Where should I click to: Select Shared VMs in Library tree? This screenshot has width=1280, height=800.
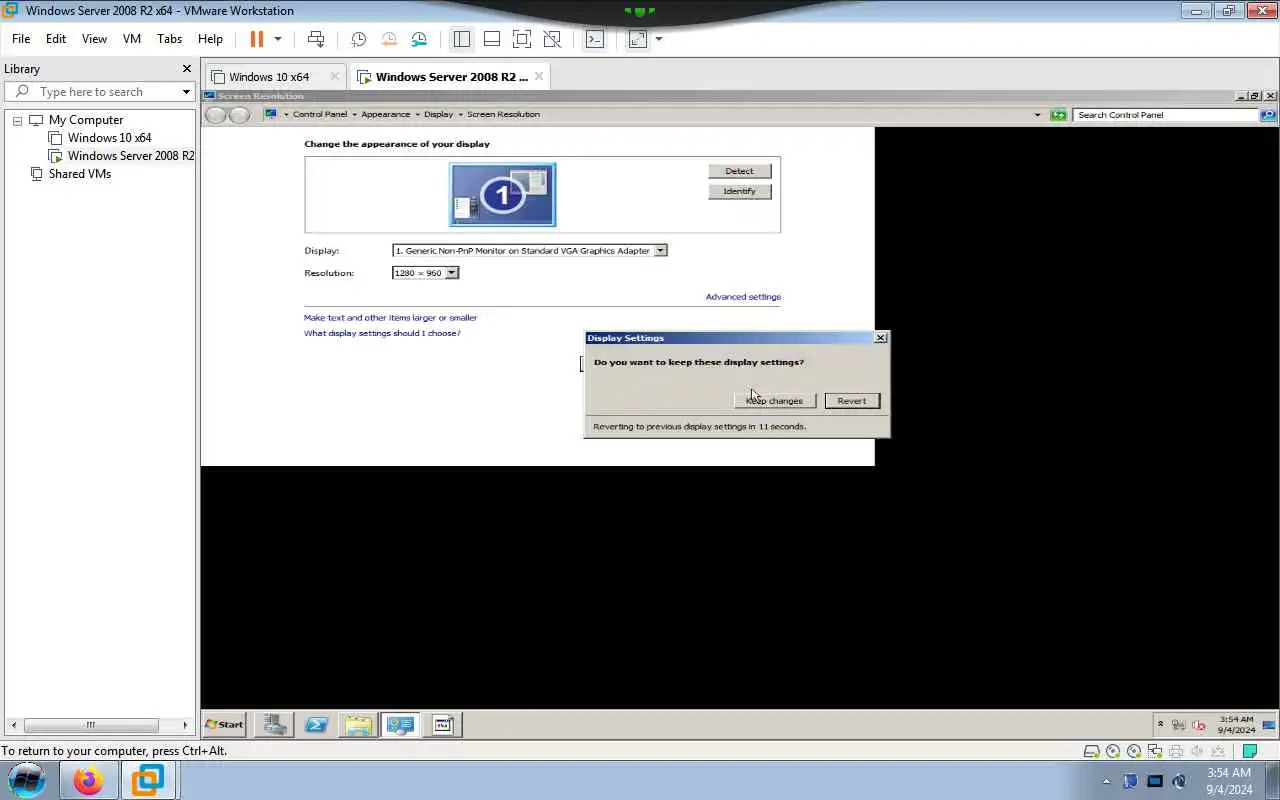tap(80, 174)
